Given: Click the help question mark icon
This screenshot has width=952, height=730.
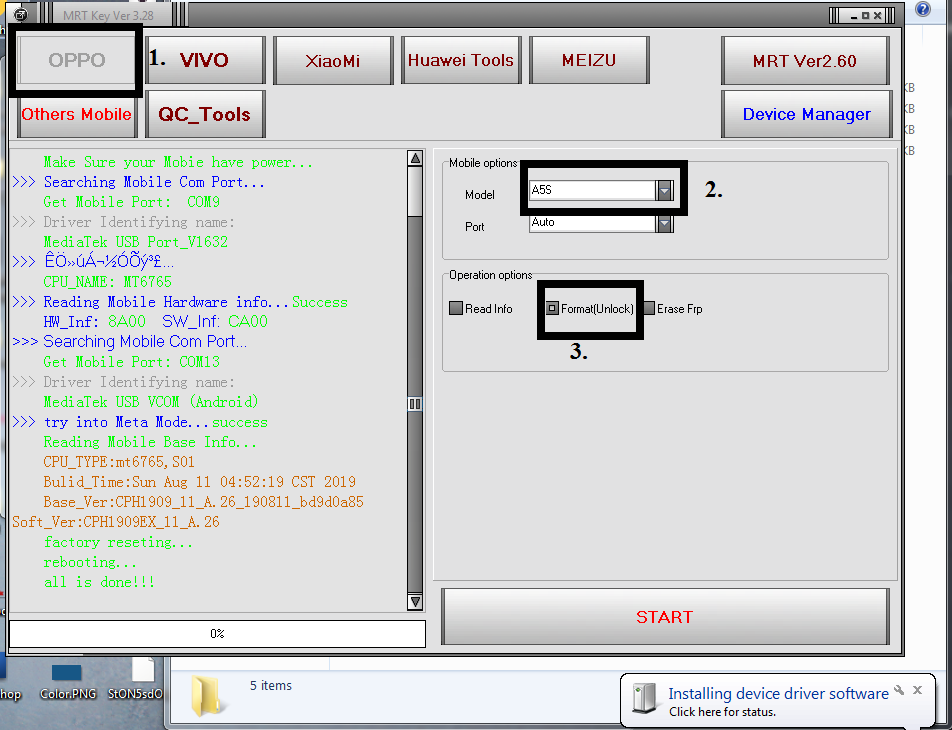Looking at the screenshot, I should [x=923, y=9].
